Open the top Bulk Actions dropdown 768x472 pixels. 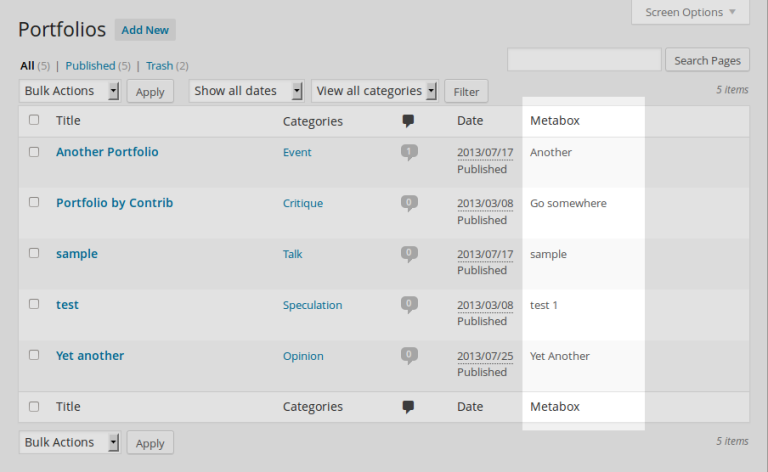(x=70, y=91)
